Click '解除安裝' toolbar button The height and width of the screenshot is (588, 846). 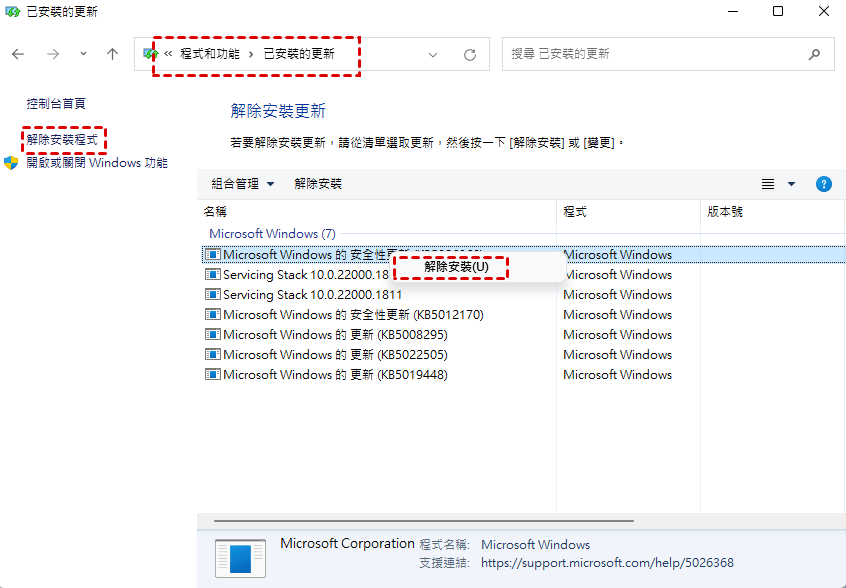[318, 184]
